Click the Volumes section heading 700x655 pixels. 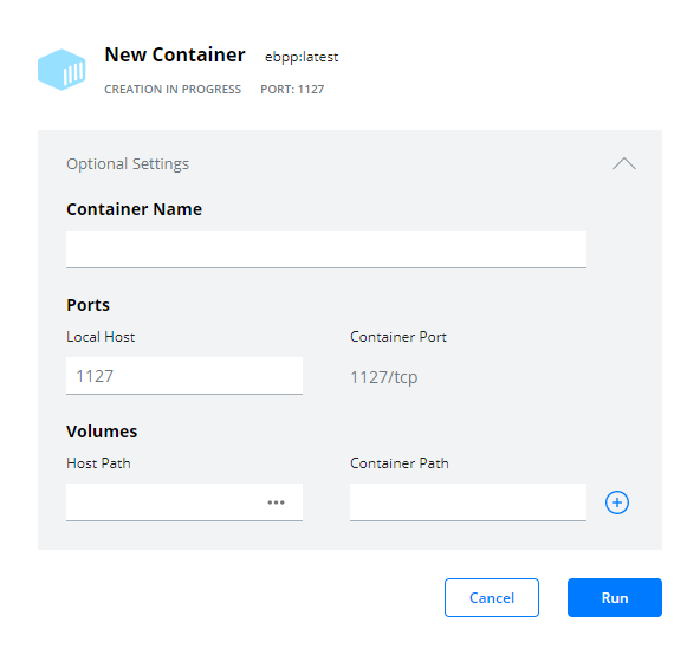(101, 431)
